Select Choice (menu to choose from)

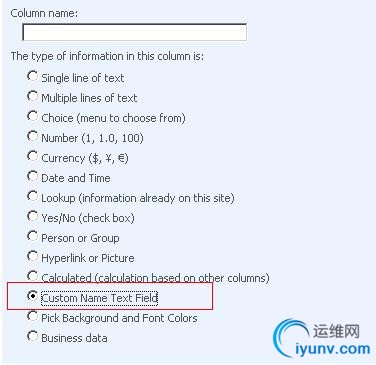tap(32, 116)
